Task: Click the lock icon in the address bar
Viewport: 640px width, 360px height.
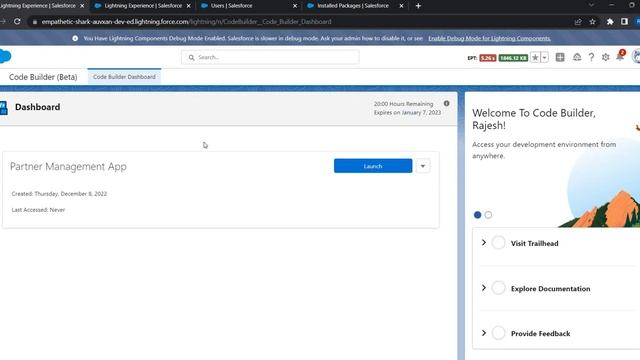Action: coord(35,22)
